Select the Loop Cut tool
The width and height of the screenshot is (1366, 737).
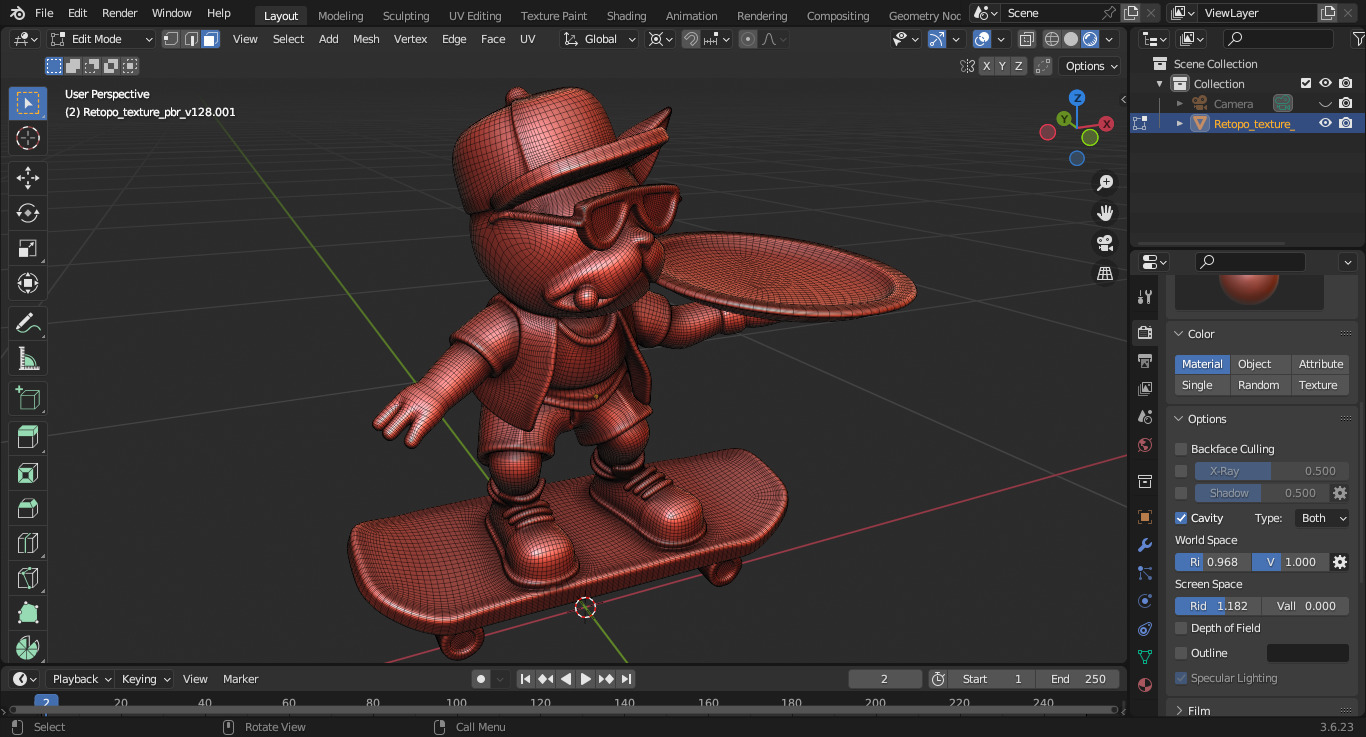28,543
